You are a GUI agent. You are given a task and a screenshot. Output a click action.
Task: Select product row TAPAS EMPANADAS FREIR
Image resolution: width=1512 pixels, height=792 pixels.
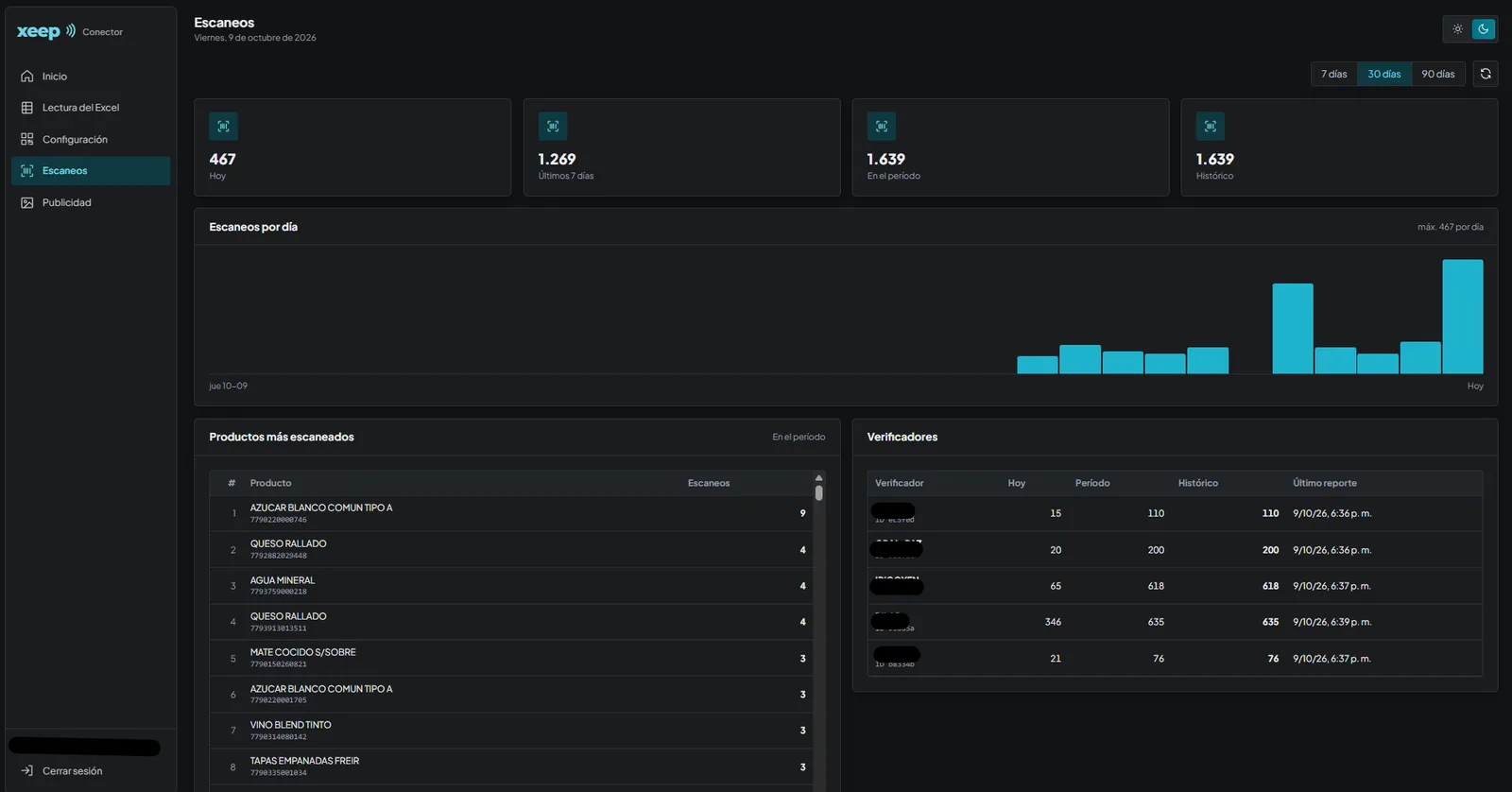[511, 766]
